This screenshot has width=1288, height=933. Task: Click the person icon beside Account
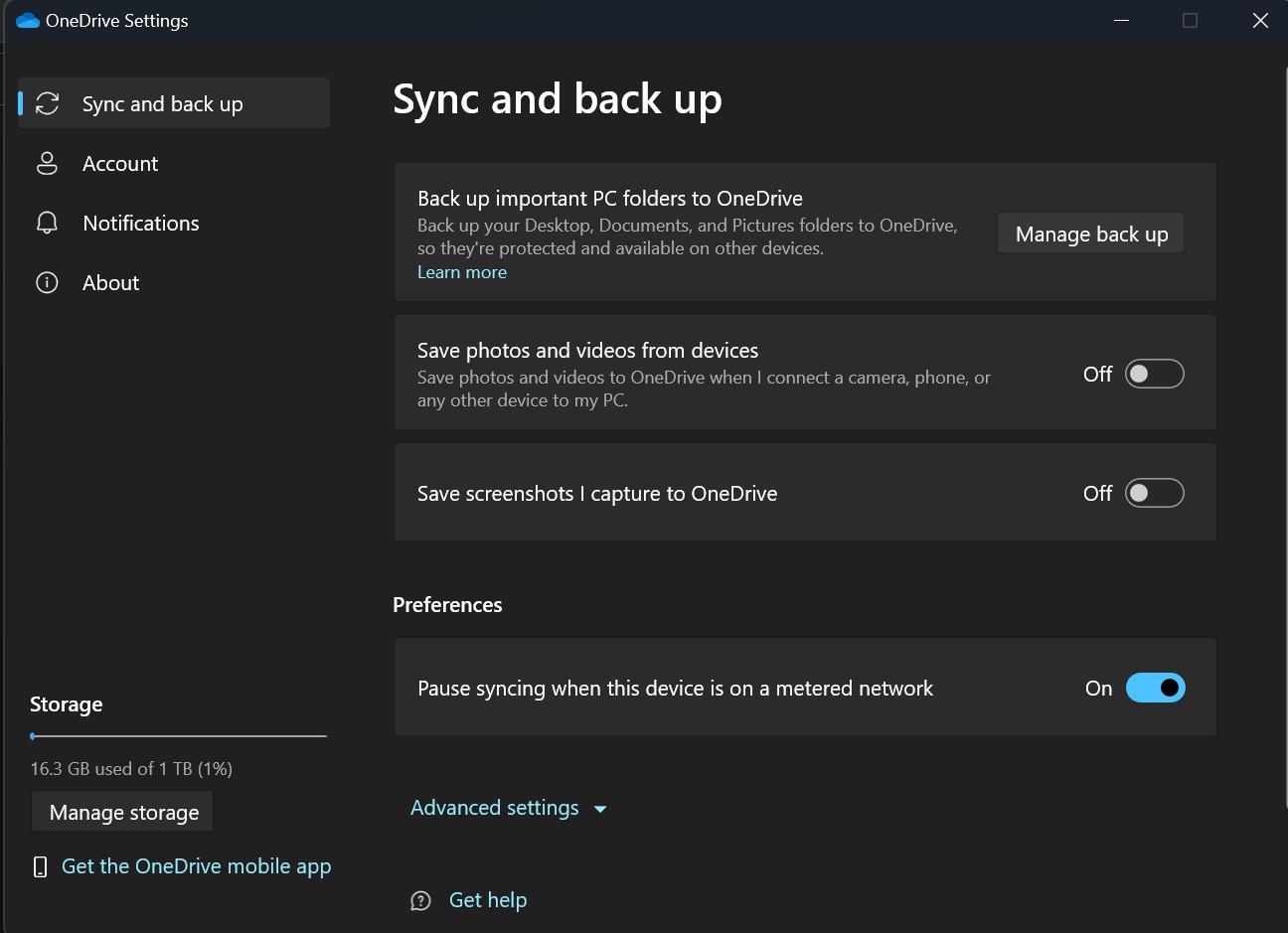[x=47, y=163]
